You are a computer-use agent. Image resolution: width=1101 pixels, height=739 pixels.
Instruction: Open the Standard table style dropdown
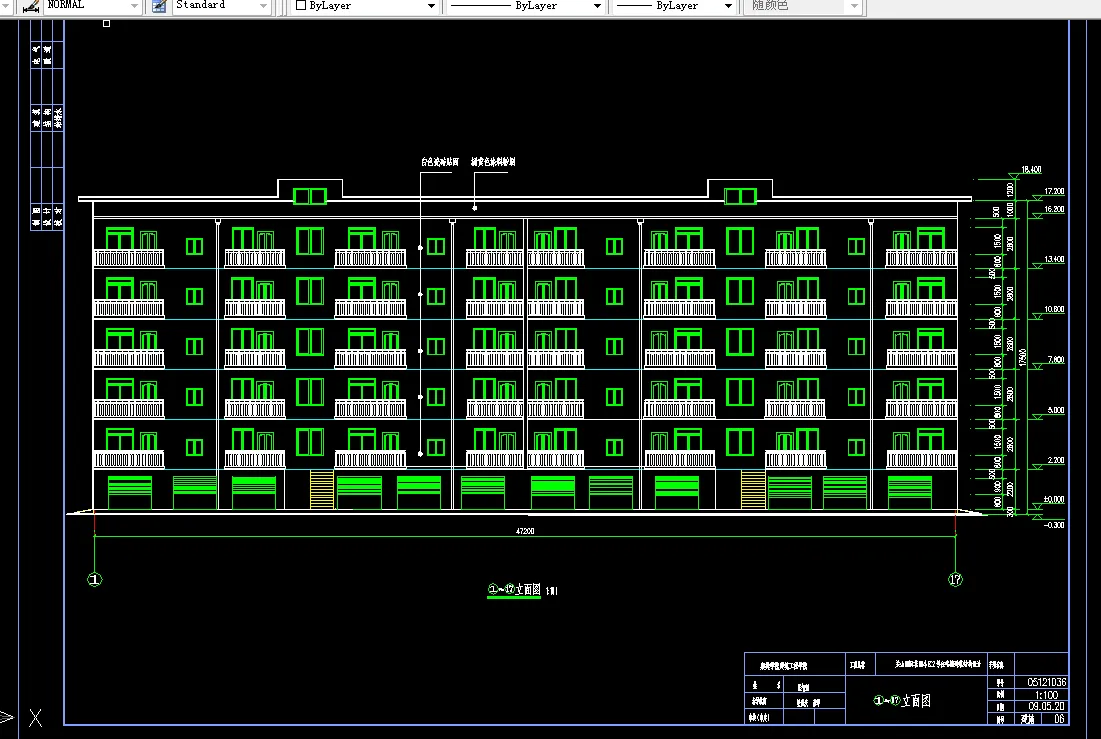263,6
